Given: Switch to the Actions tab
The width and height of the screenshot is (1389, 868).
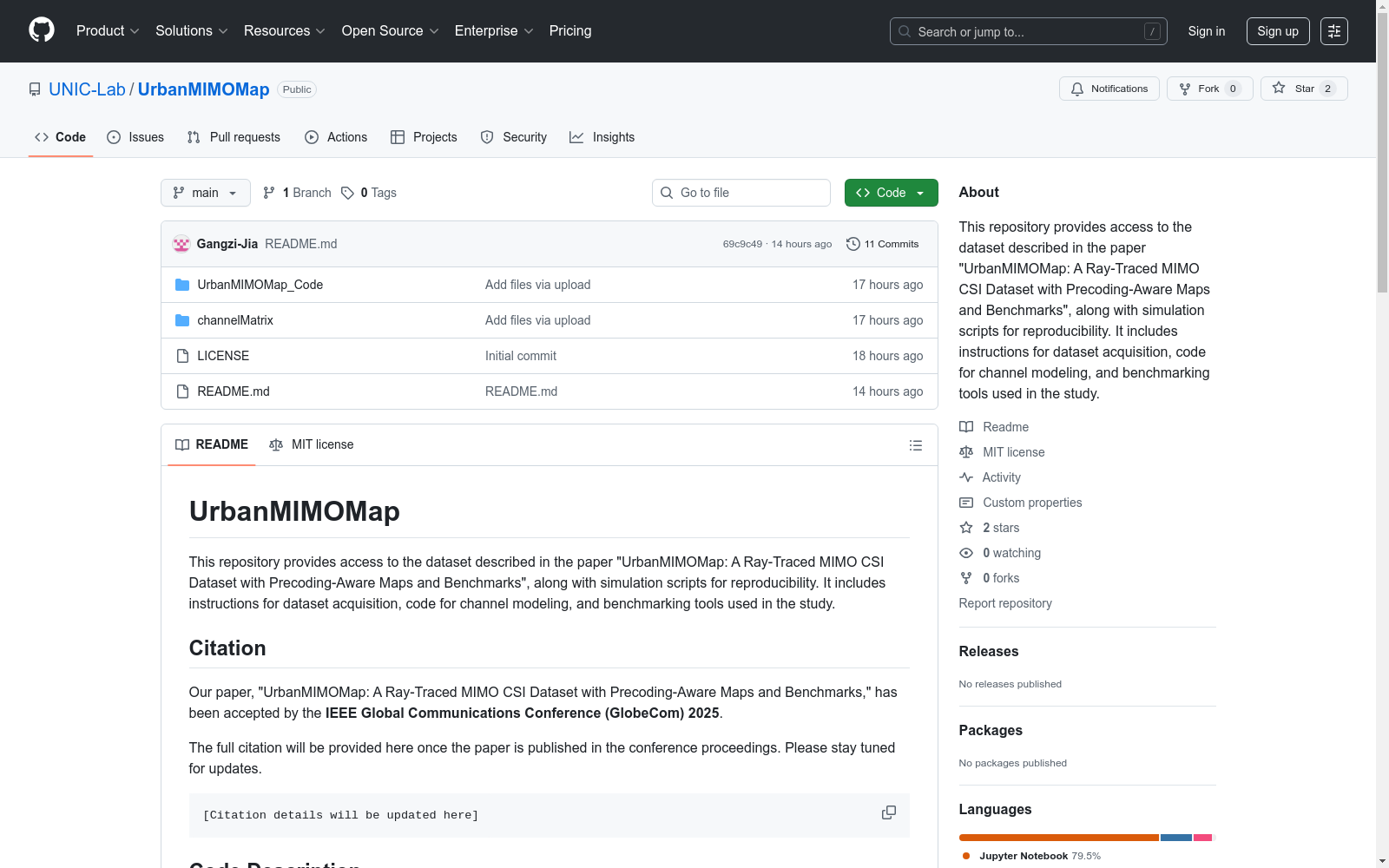Looking at the screenshot, I should tap(336, 137).
